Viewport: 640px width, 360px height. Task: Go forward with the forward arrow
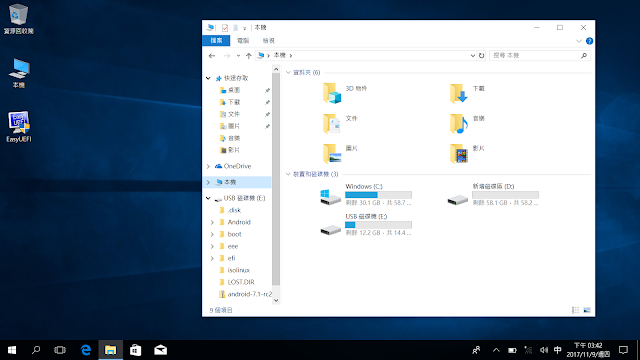click(x=227, y=56)
